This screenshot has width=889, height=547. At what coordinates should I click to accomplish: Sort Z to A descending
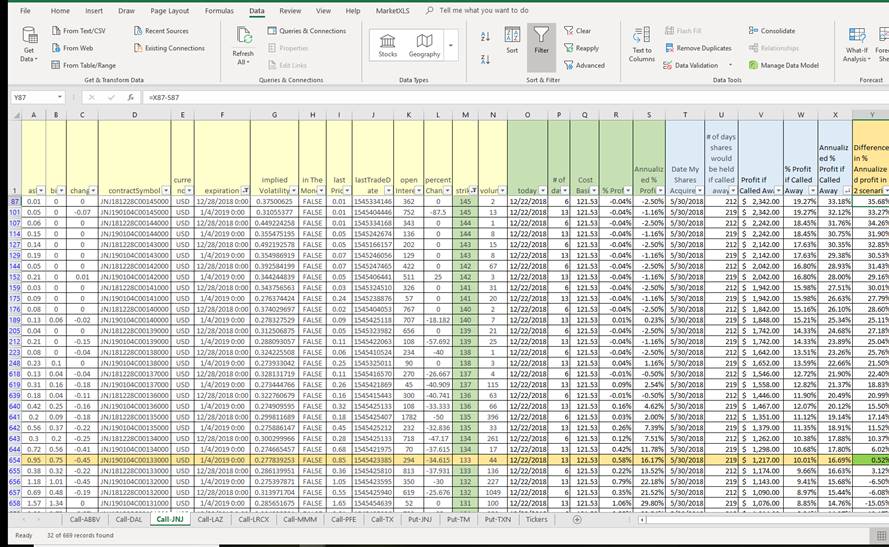coord(485,59)
